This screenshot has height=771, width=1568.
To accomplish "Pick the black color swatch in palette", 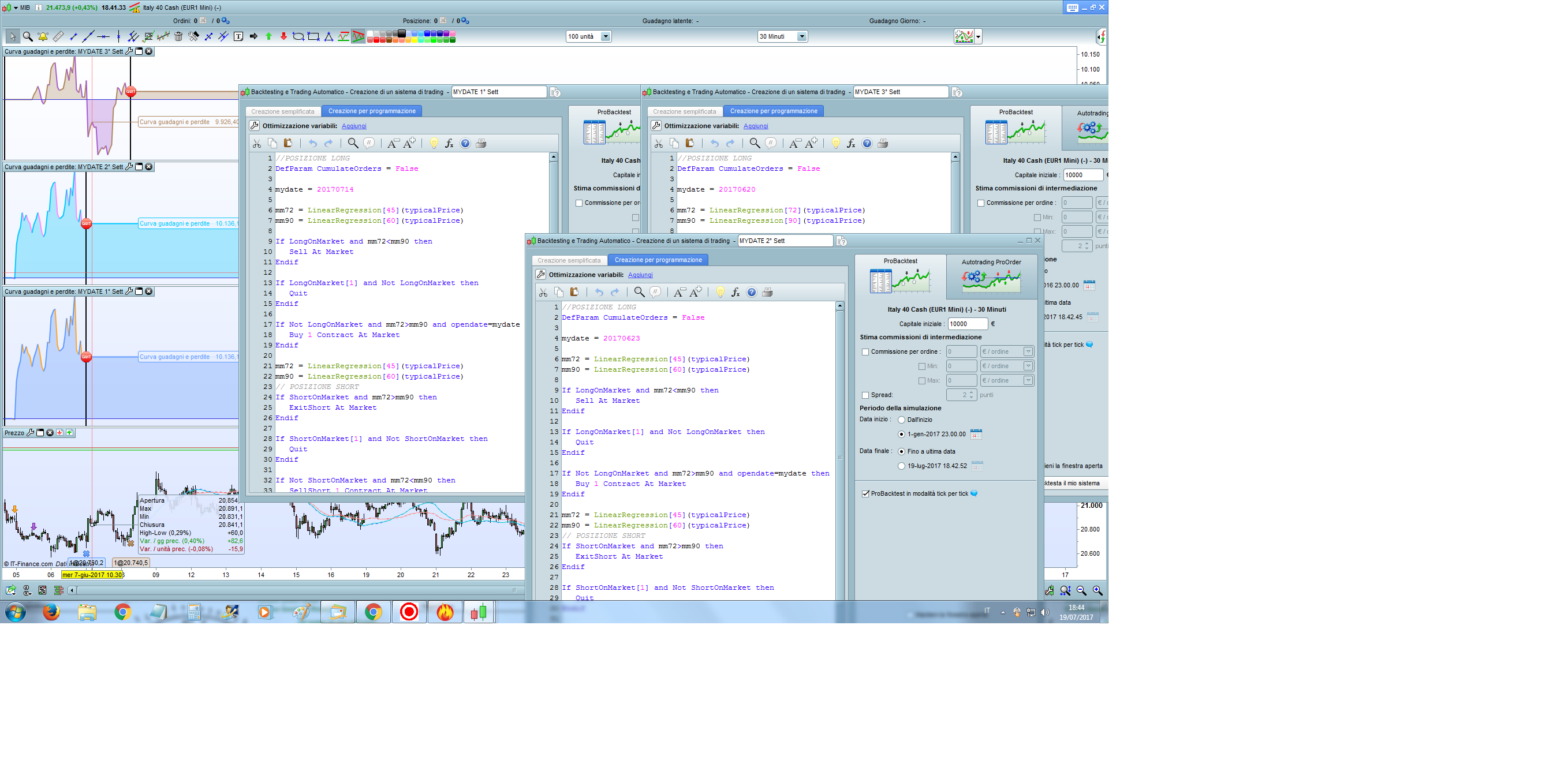I will click(x=401, y=33).
